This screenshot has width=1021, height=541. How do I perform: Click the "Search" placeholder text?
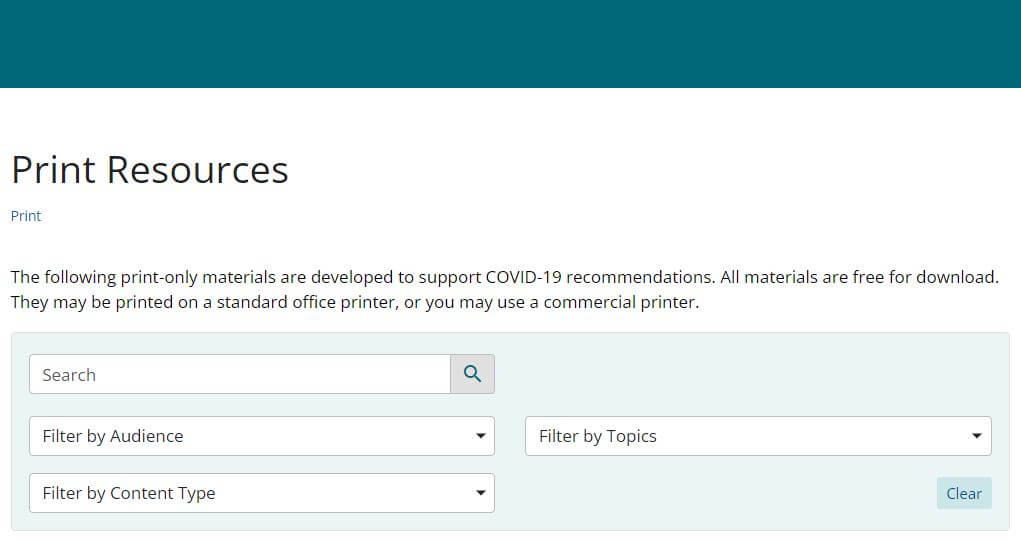pos(69,375)
